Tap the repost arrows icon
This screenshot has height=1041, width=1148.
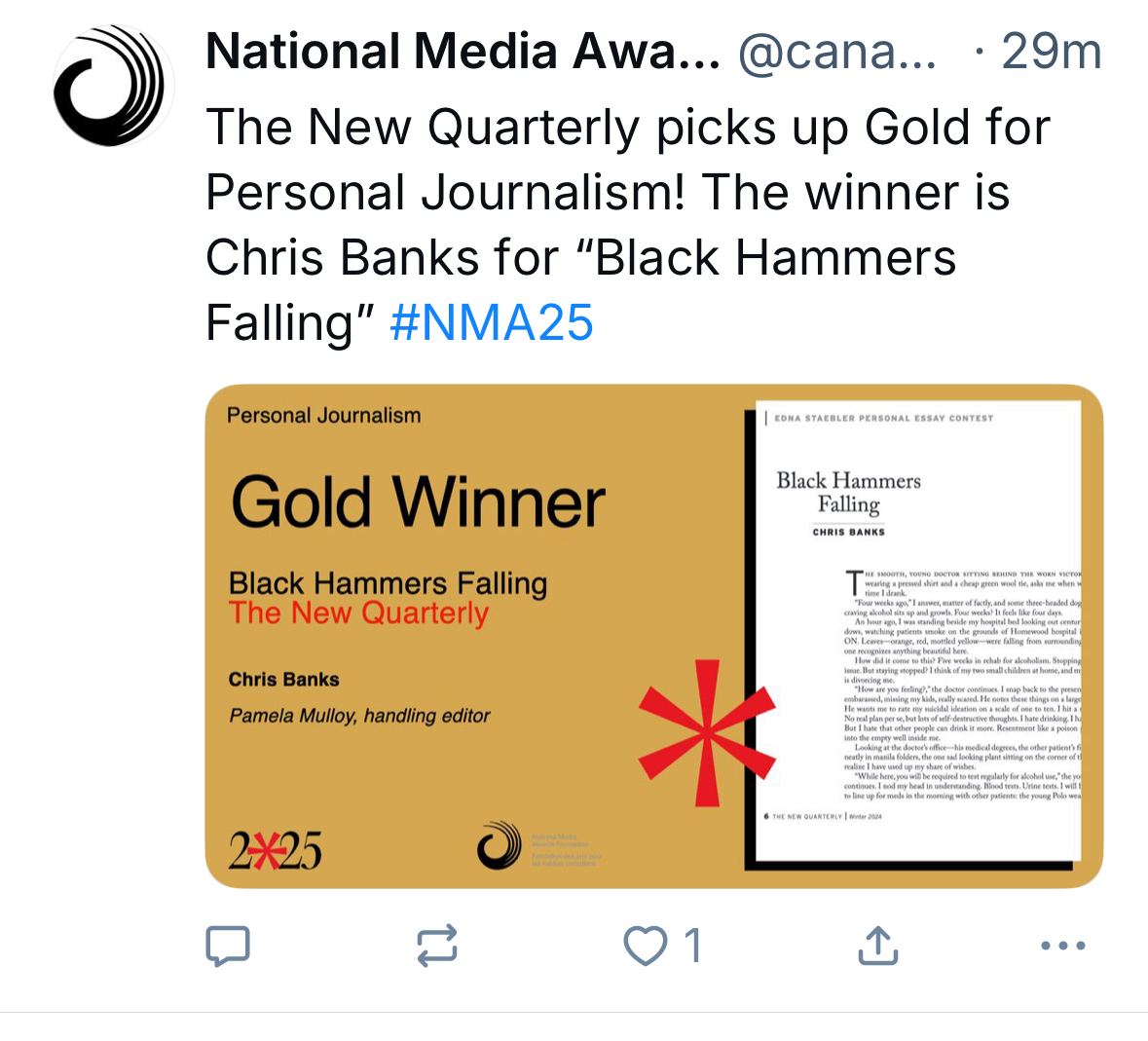point(436,946)
